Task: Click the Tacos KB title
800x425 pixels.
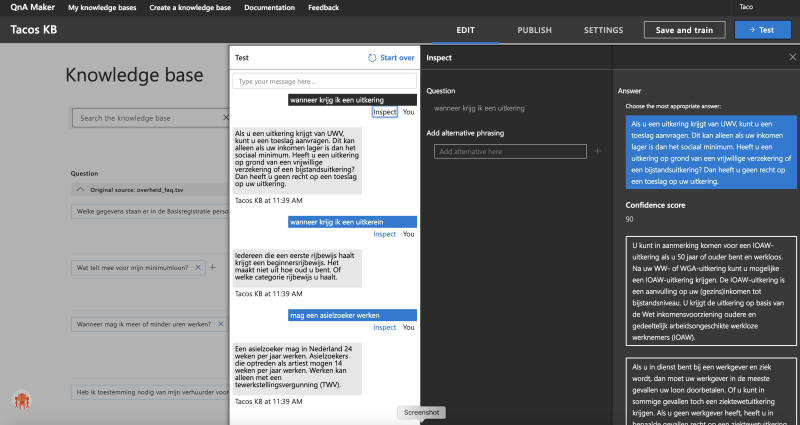Action: pos(34,30)
